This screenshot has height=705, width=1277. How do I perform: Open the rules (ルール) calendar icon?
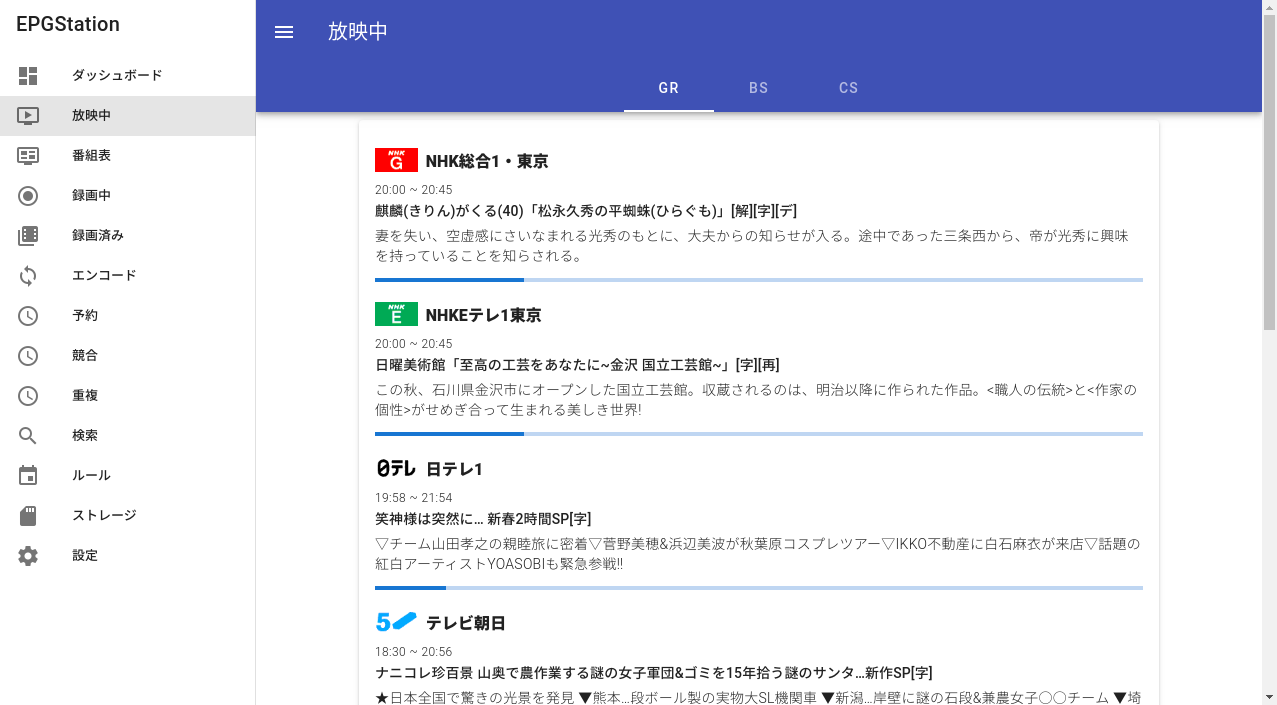pos(28,476)
